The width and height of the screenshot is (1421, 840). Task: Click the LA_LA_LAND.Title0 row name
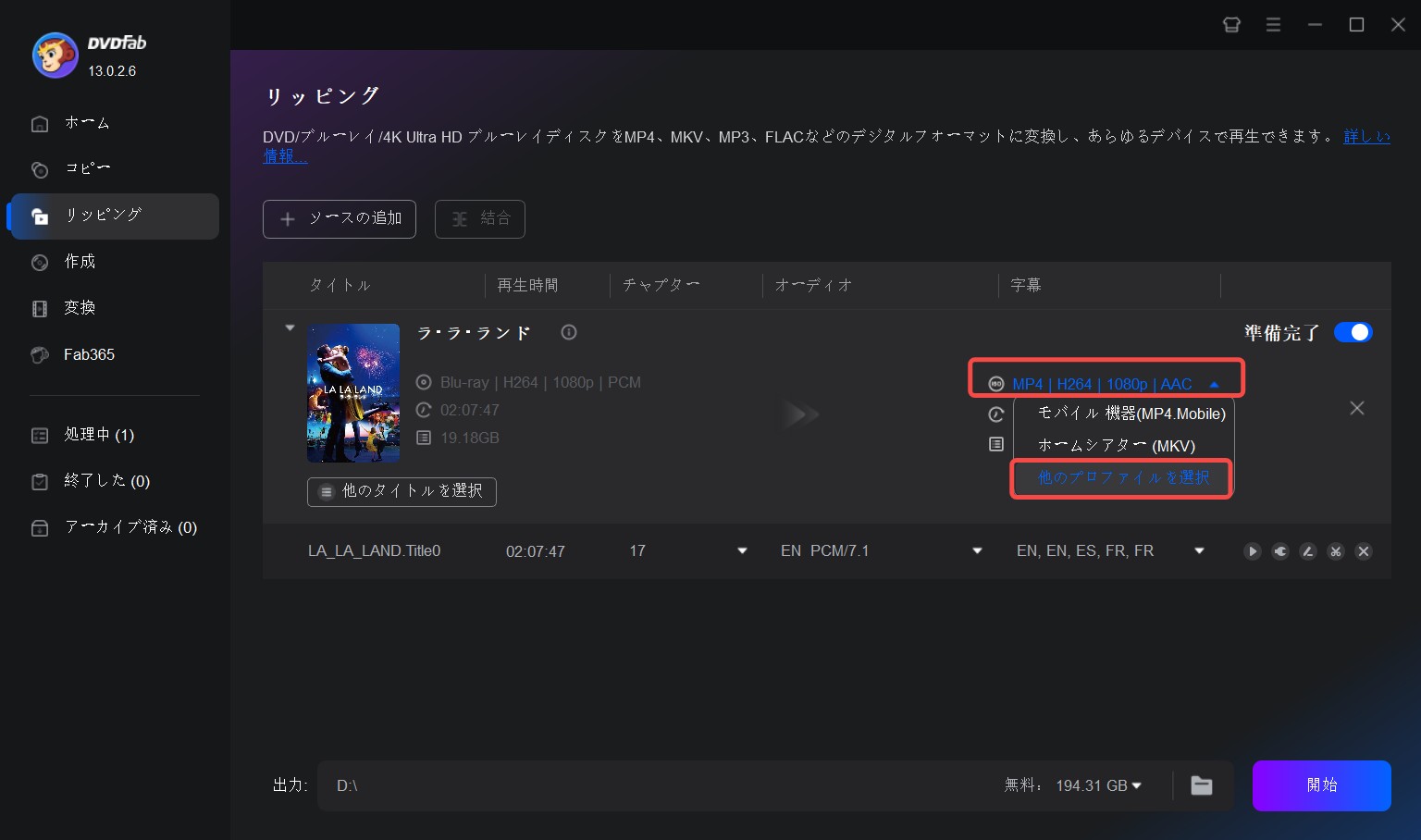(x=375, y=550)
